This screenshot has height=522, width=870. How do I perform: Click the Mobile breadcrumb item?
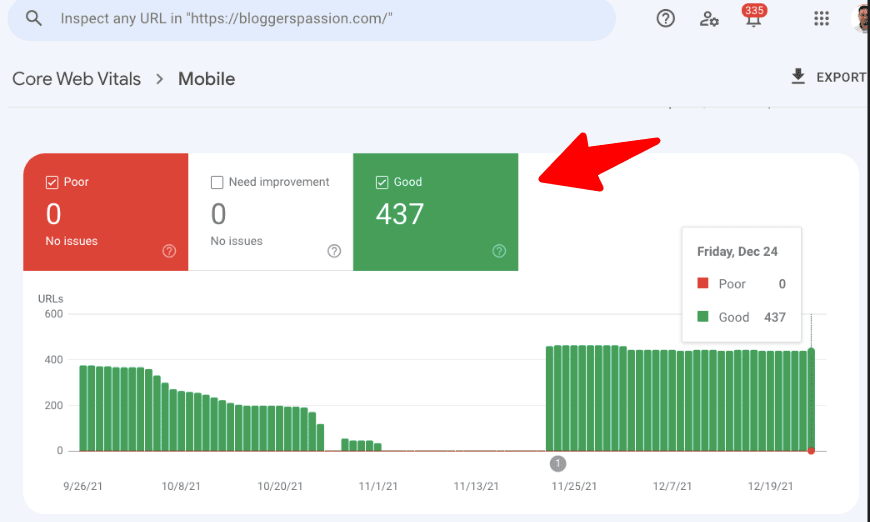point(206,79)
